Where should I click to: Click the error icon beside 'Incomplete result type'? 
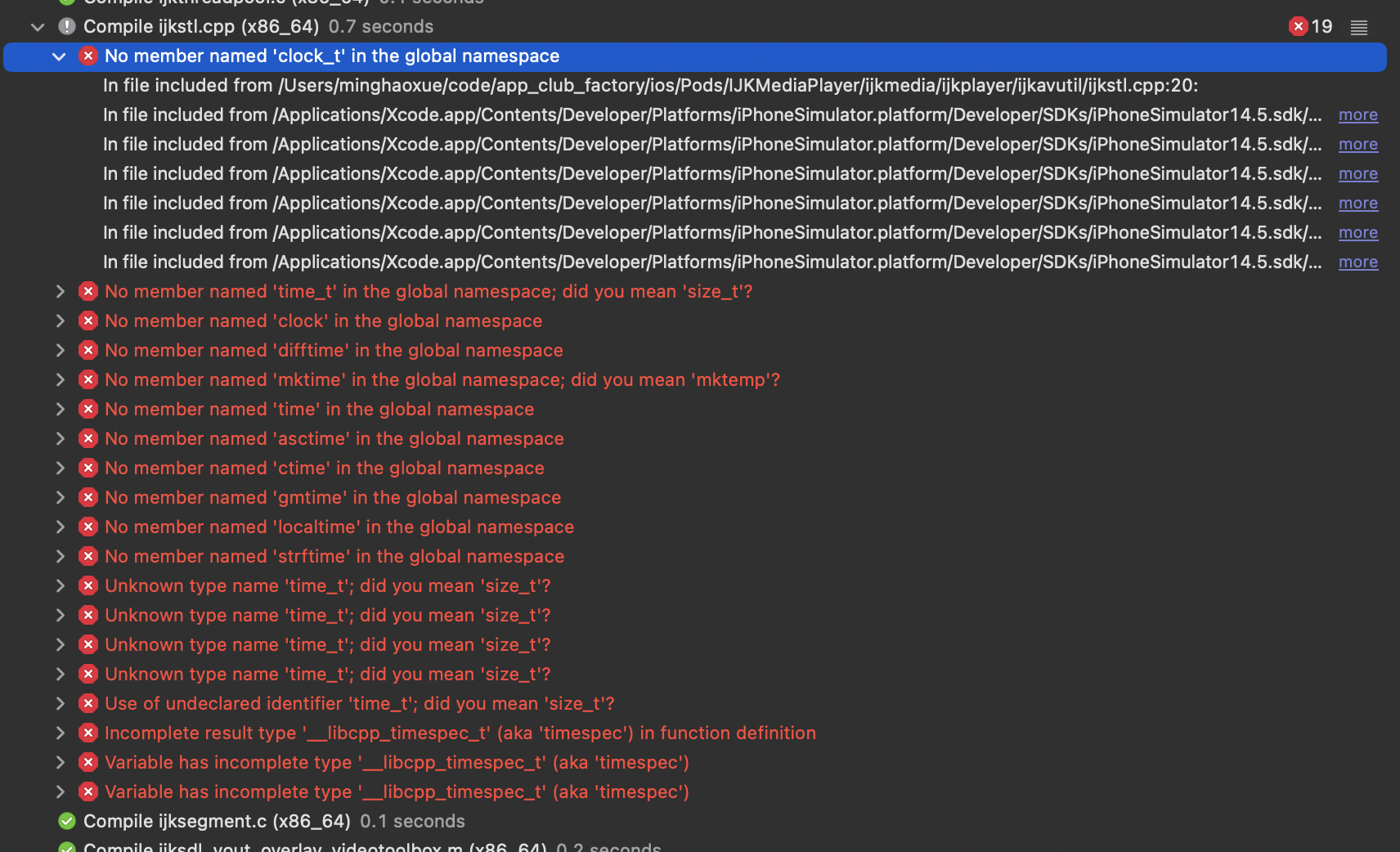pyautogui.click(x=88, y=733)
